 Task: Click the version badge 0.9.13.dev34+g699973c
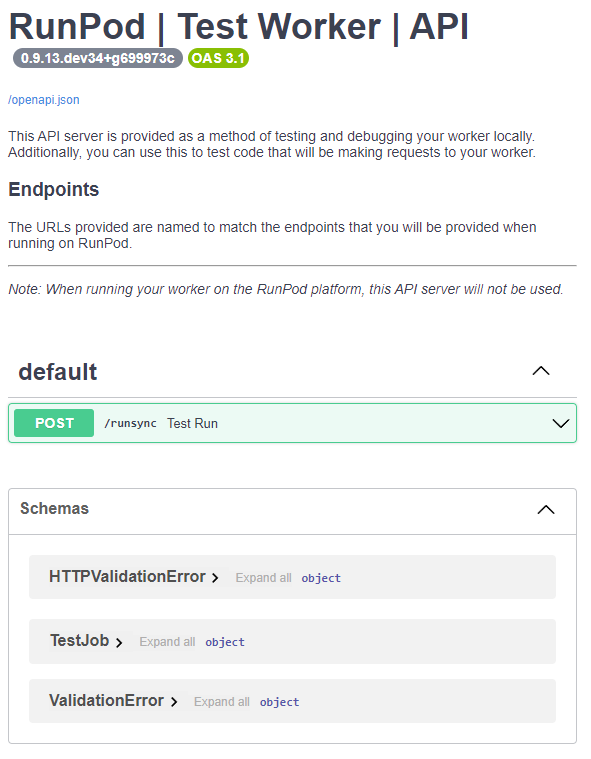[x=98, y=58]
